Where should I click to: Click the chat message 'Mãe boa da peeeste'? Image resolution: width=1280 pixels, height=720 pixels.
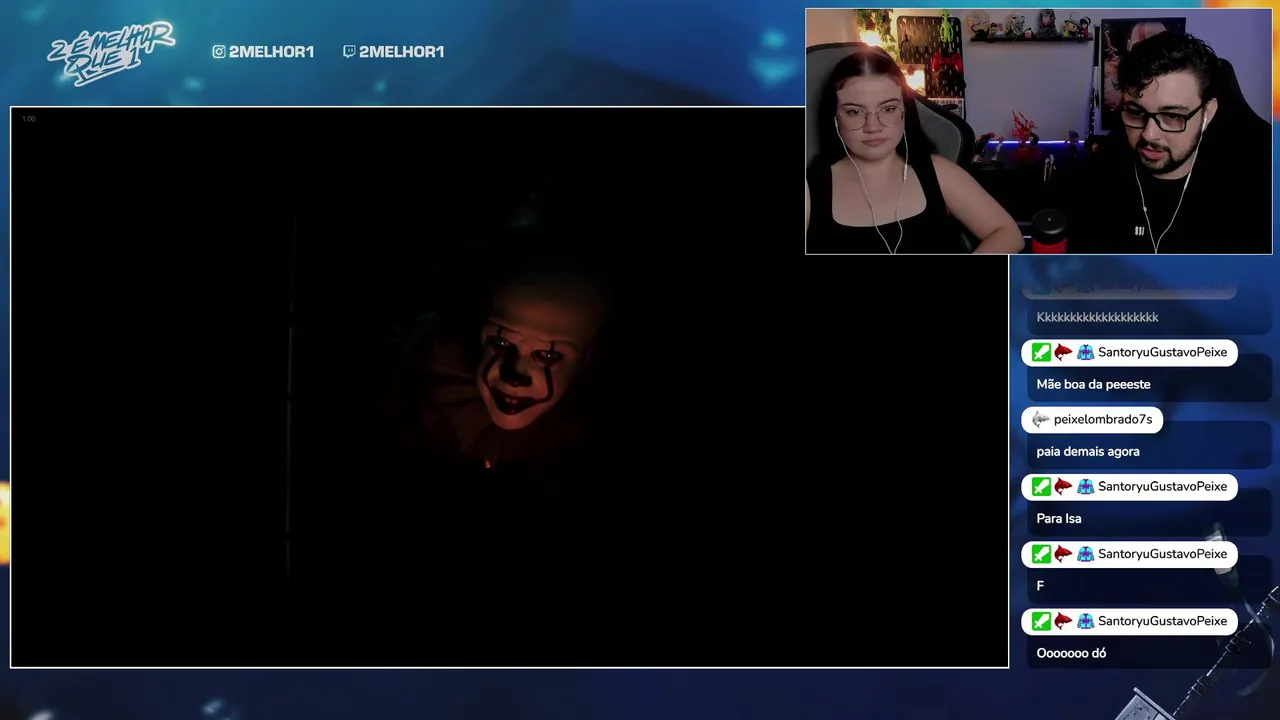1093,384
